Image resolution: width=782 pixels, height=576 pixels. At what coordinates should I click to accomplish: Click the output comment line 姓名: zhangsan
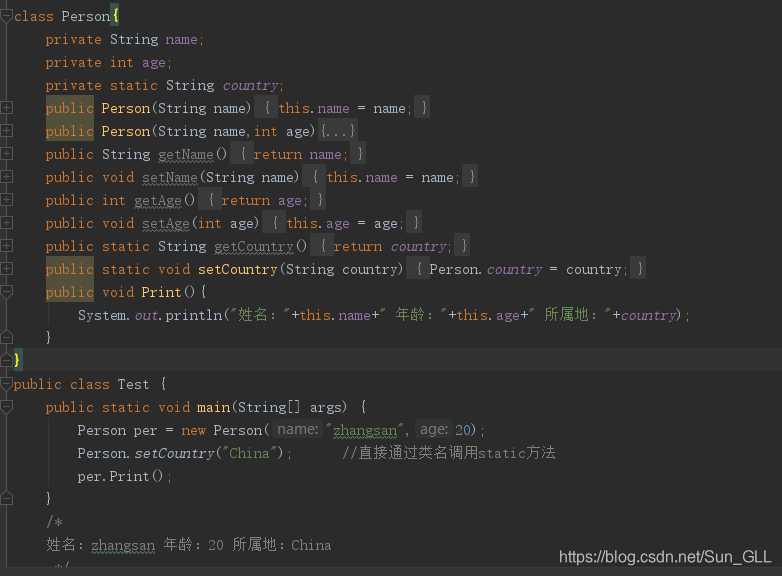click(189, 545)
